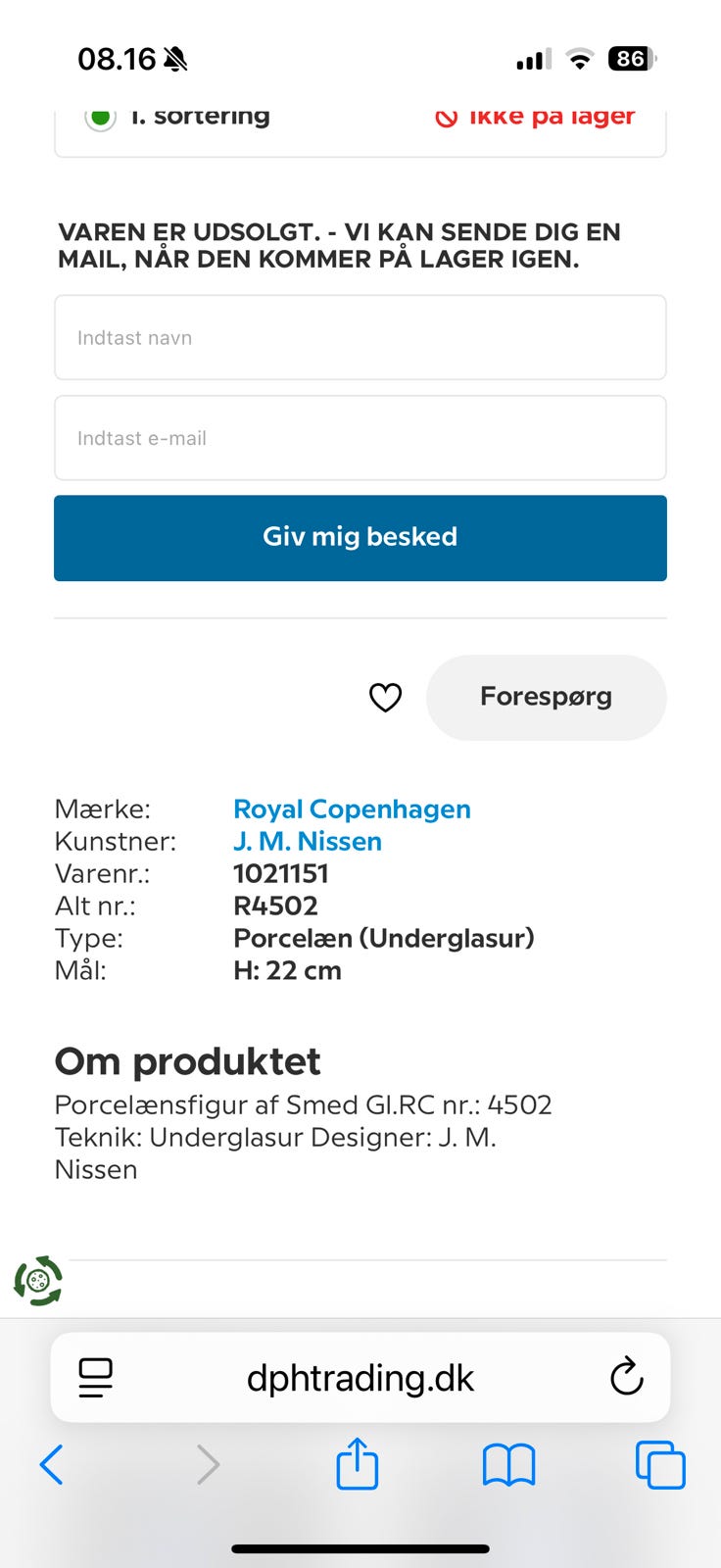Tap the Forespørg button
Viewport: 721px width, 1568px height.
point(546,698)
